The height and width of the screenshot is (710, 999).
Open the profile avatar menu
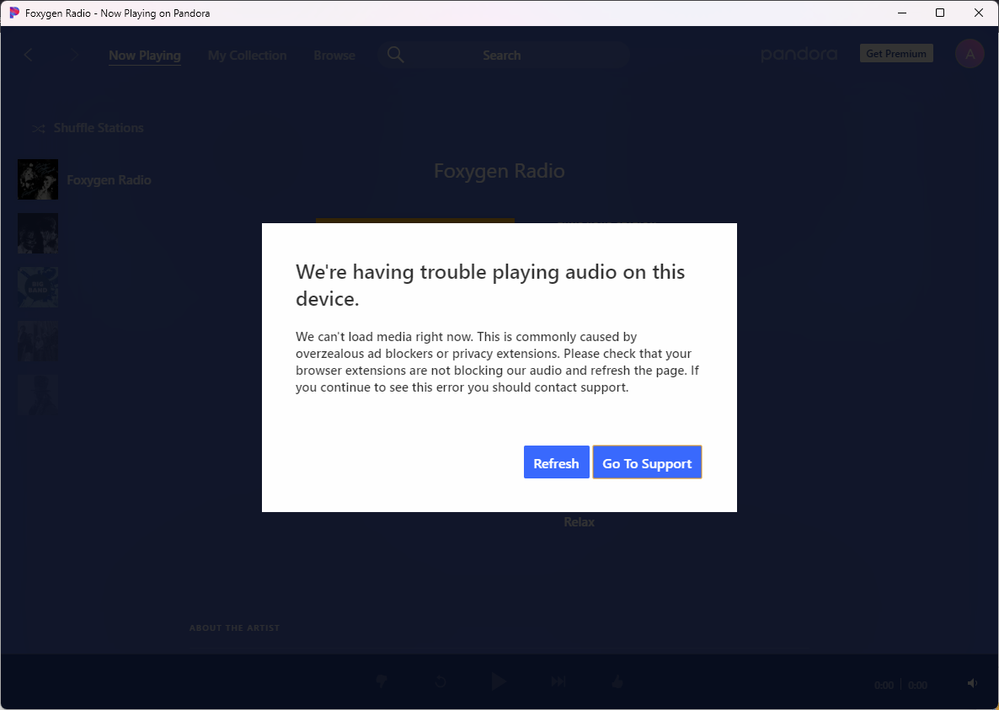(969, 54)
